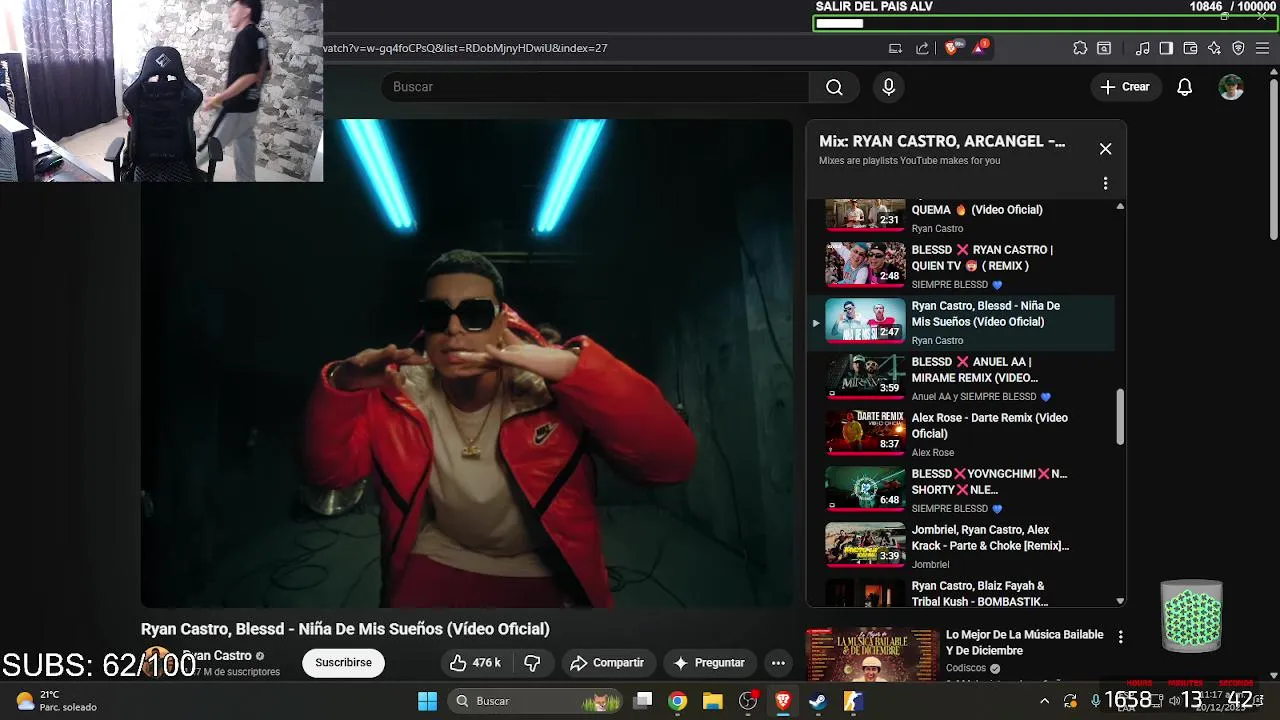This screenshot has height=720, width=1280.
Task: Click Suscribirse button
Action: [x=343, y=663]
